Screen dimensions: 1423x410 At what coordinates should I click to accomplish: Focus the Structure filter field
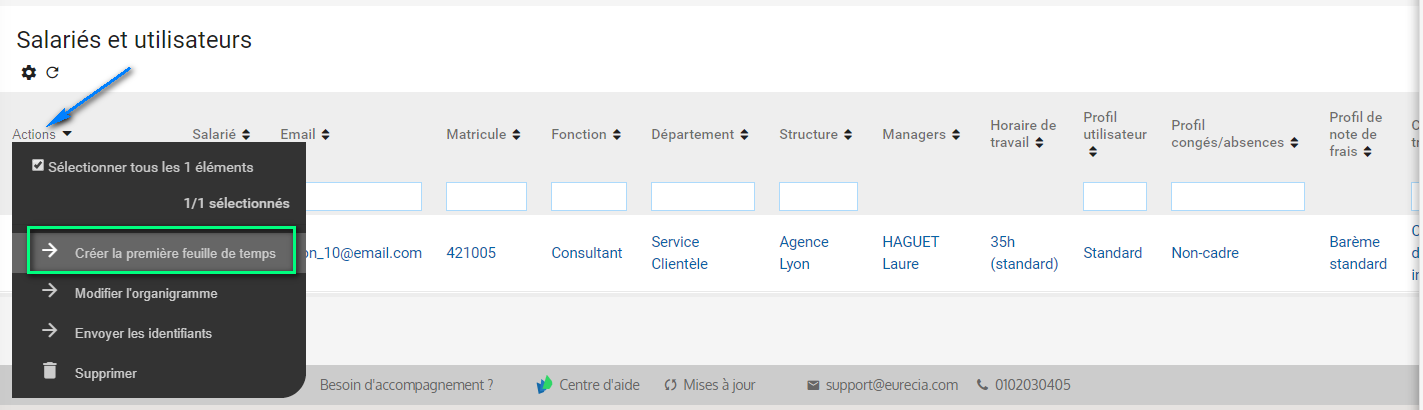818,196
